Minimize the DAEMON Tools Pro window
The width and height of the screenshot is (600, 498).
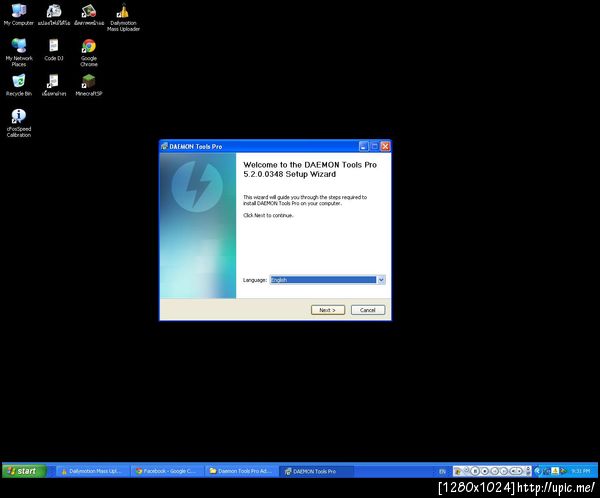pyautogui.click(x=363, y=146)
